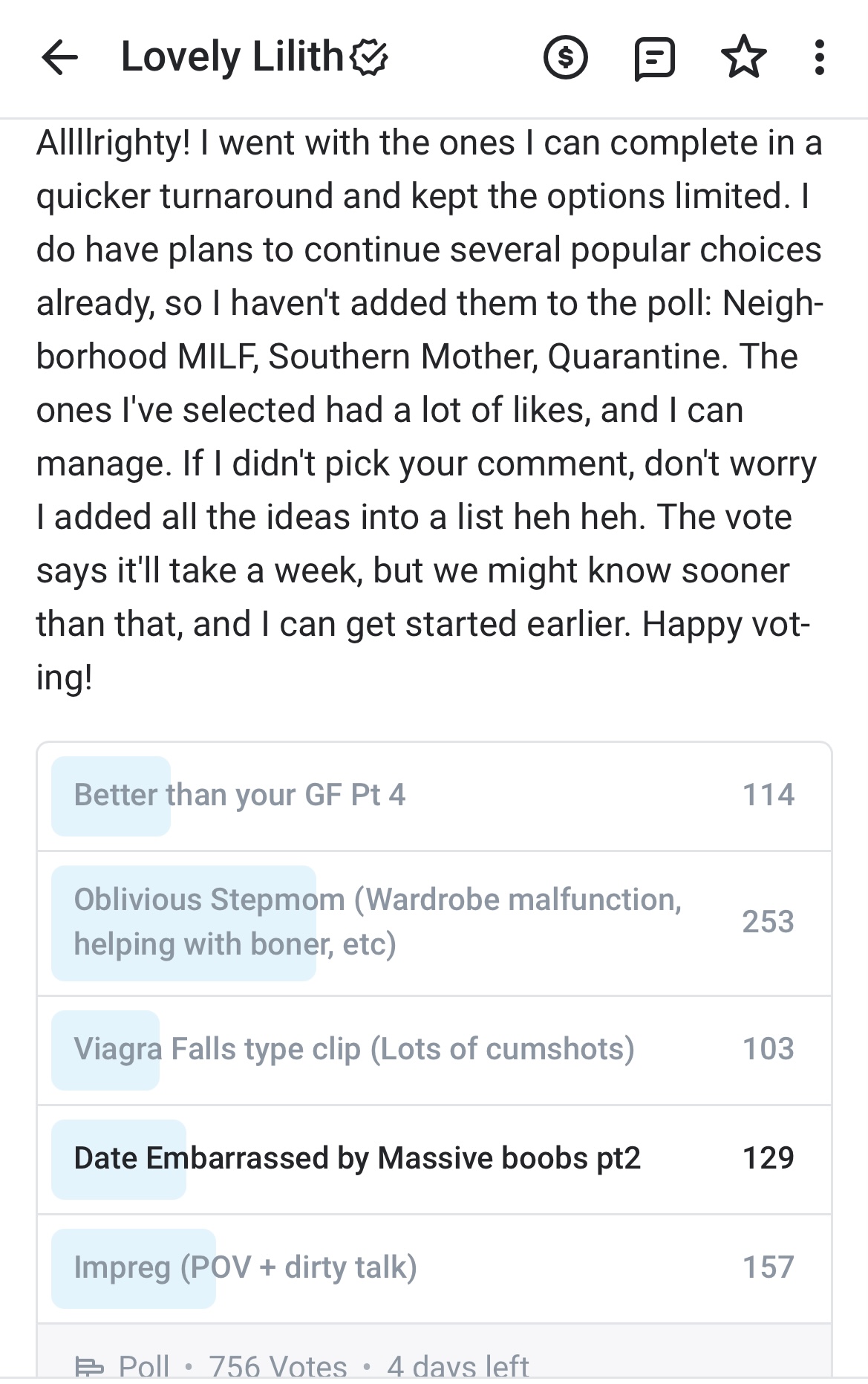Open the dollar tip icon
The width and height of the screenshot is (868, 1384).
566,58
